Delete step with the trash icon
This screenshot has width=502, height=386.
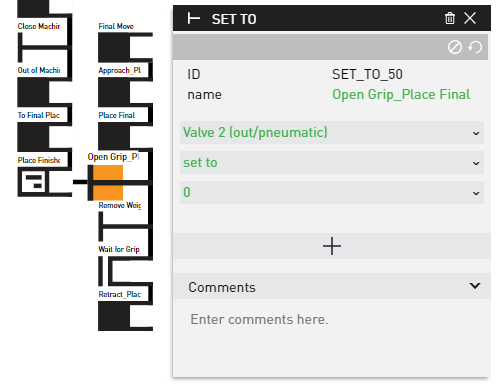point(450,18)
